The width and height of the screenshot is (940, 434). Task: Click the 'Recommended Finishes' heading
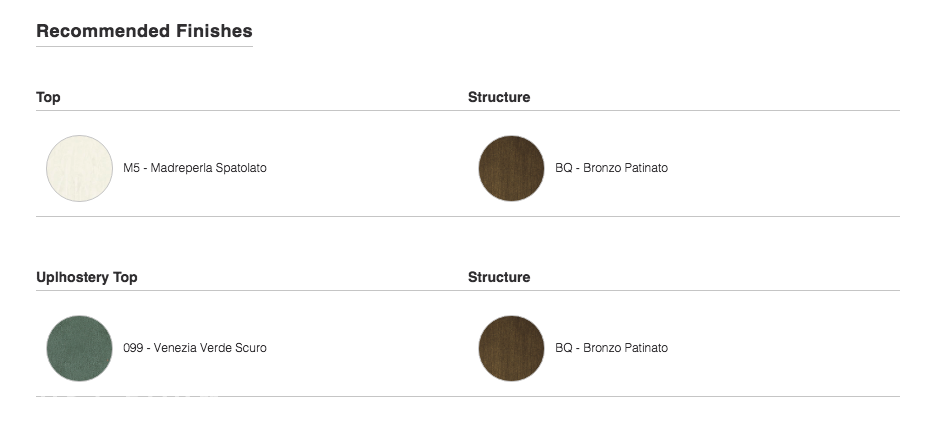pyautogui.click(x=144, y=31)
